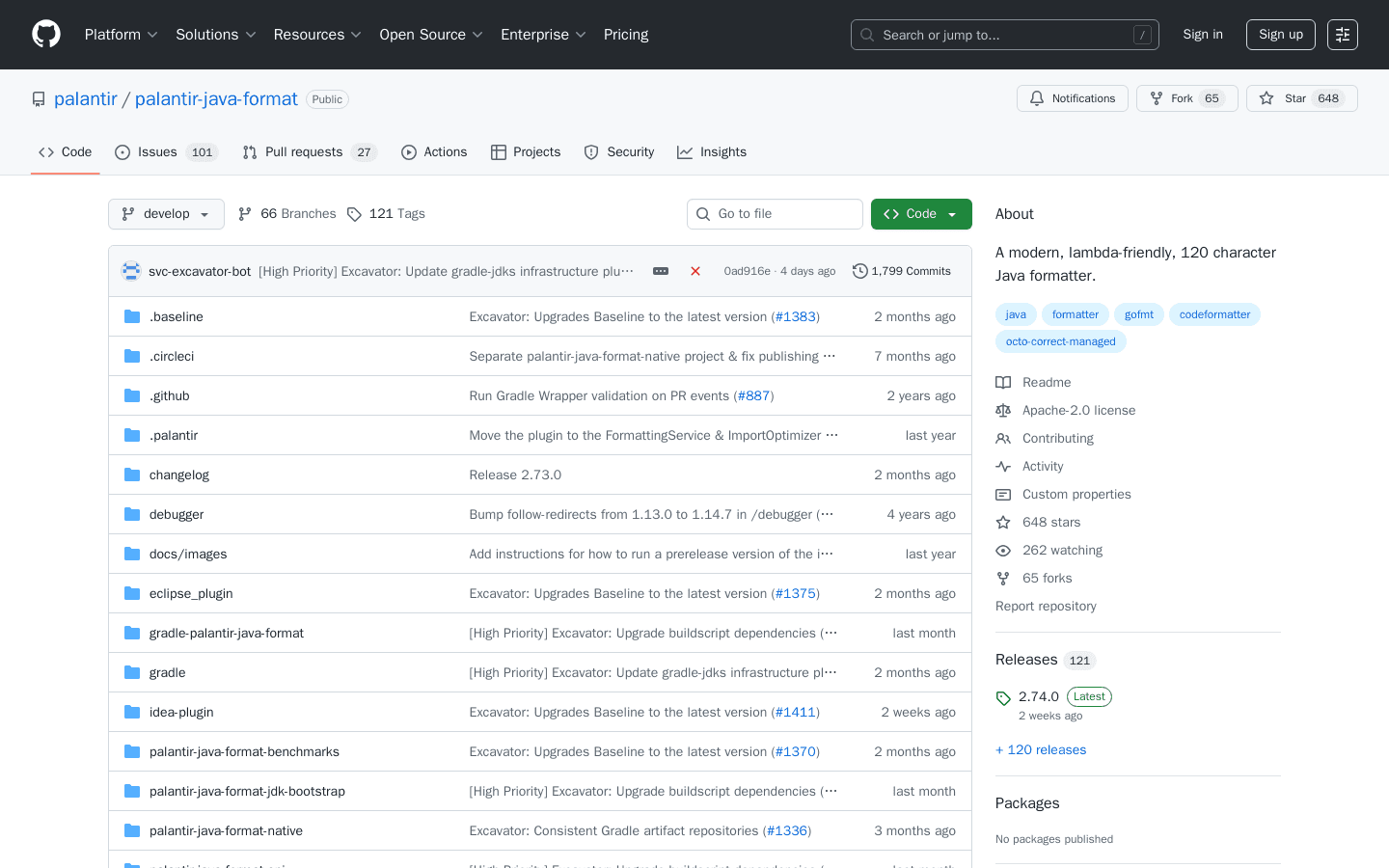Open the eclipse_plugin folder
Image resolution: width=1389 pixels, height=868 pixels.
pyautogui.click(x=191, y=593)
